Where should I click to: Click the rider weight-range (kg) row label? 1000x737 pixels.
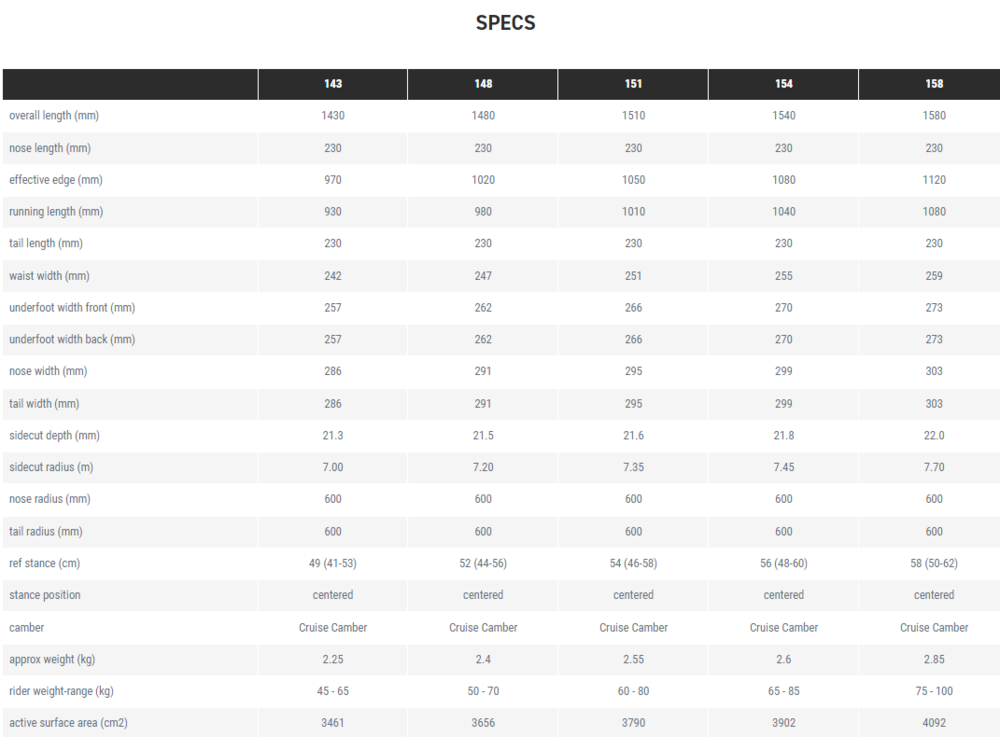point(60,691)
